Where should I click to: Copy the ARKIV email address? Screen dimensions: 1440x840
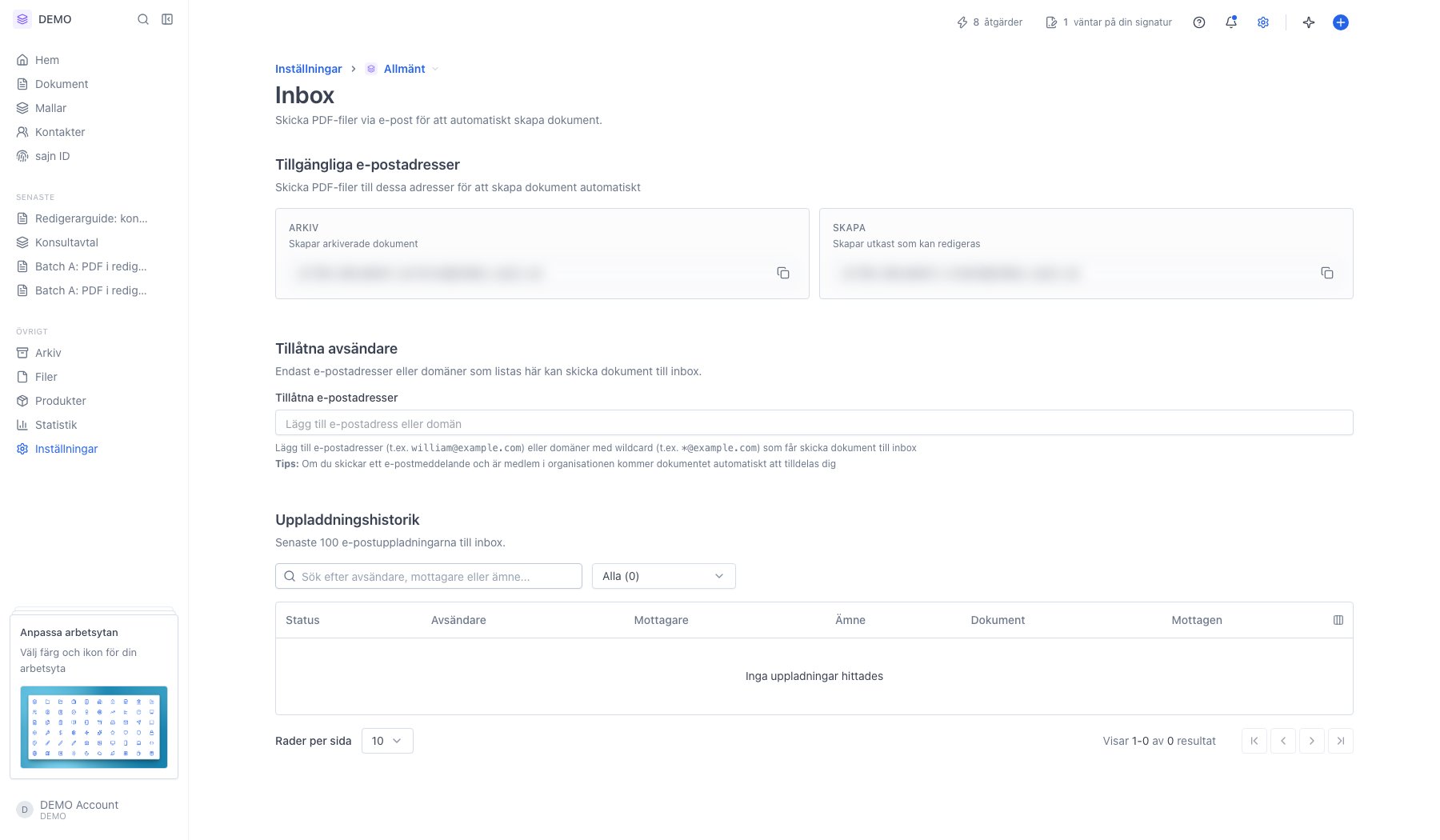(x=783, y=273)
